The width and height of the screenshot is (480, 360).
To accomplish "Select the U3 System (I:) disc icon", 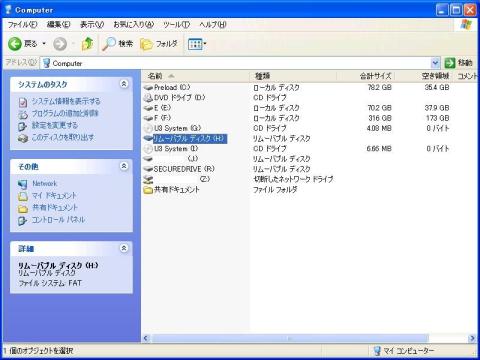I will (x=148, y=149).
